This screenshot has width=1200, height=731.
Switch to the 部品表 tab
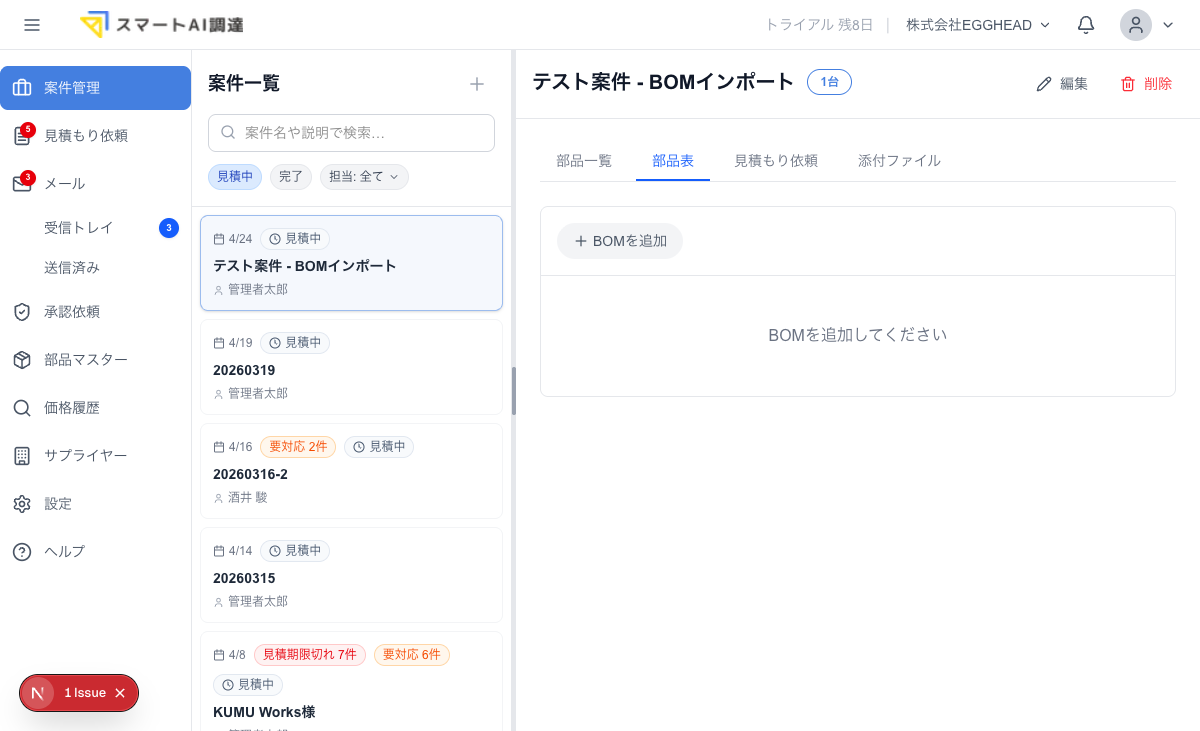pyautogui.click(x=673, y=161)
